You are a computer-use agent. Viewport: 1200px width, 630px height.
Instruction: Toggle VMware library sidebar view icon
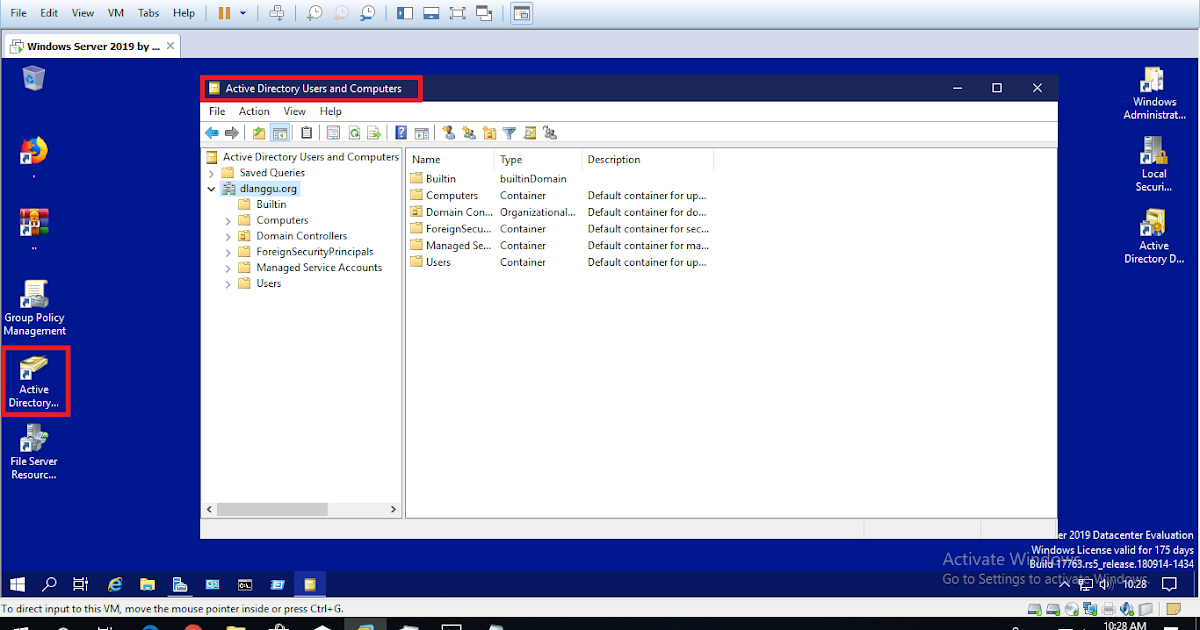pyautogui.click(x=405, y=13)
